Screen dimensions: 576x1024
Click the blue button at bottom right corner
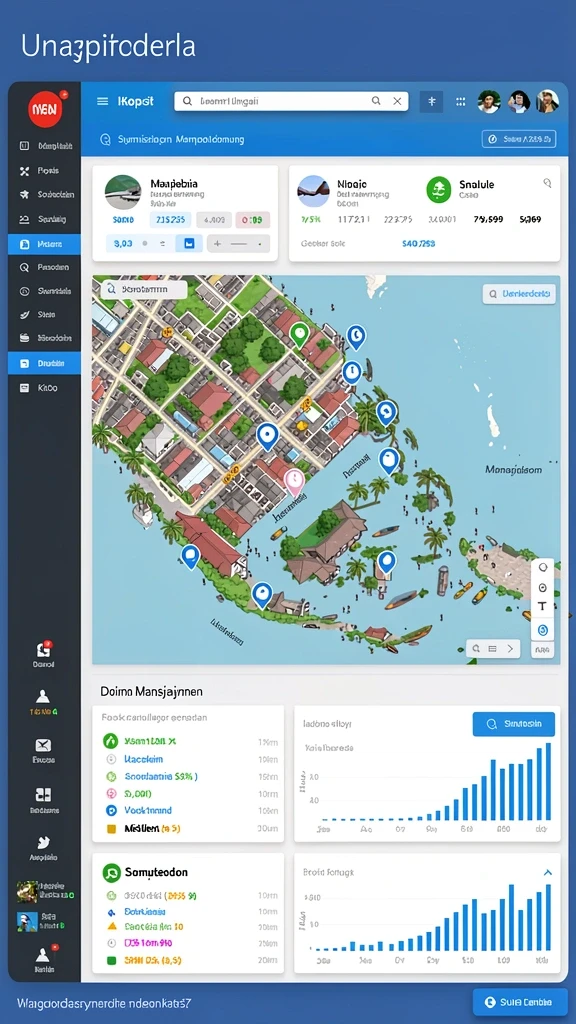pyautogui.click(x=519, y=1002)
